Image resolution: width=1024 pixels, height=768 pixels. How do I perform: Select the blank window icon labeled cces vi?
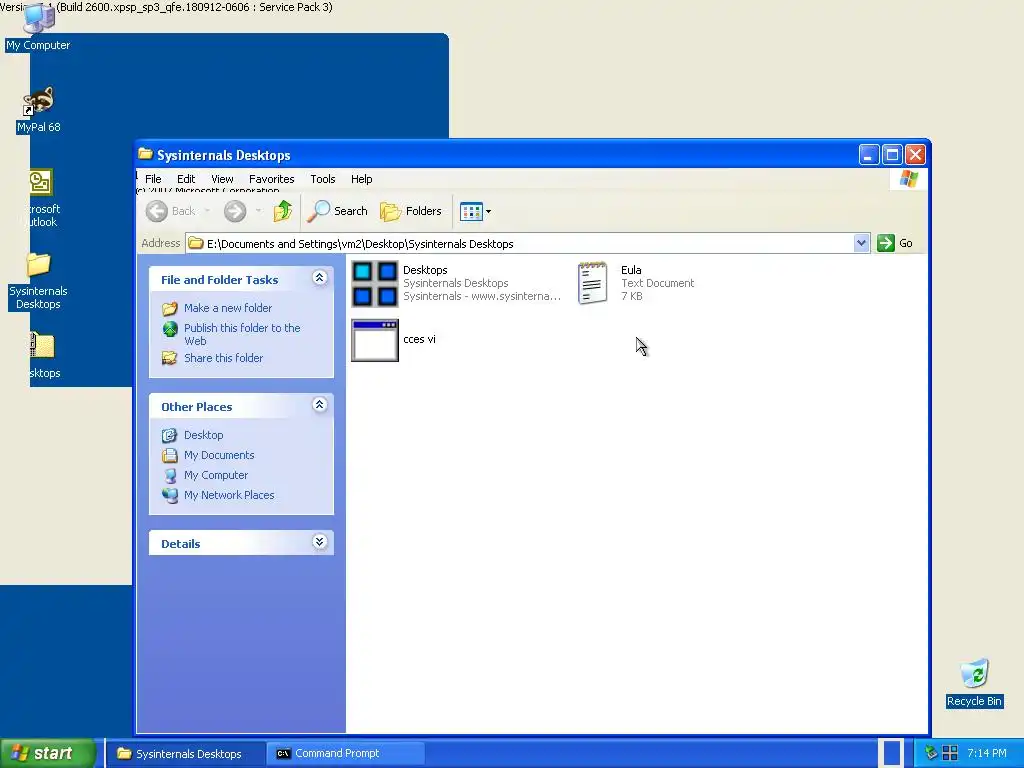(375, 340)
